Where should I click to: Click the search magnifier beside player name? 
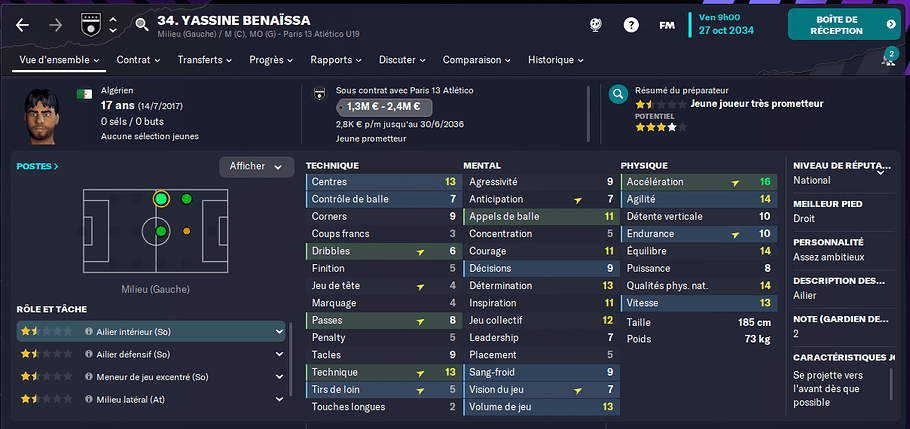coord(142,24)
